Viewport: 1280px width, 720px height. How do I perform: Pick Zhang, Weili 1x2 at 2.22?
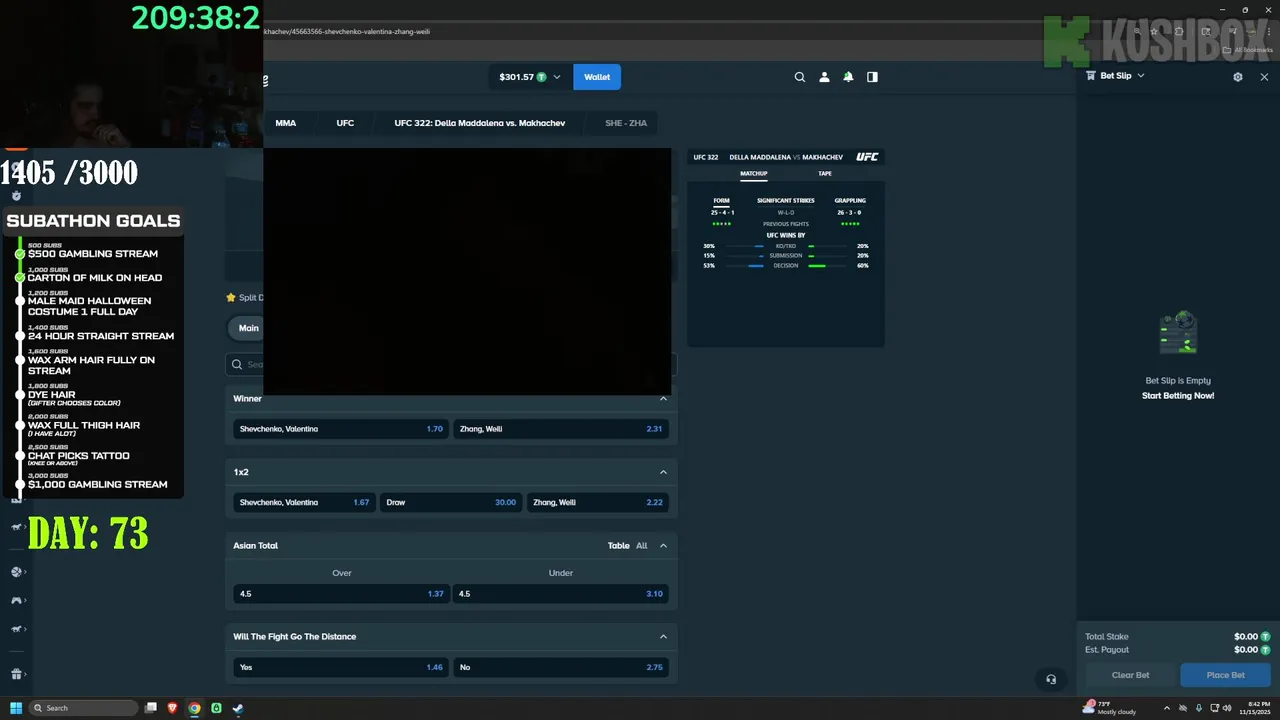(x=598, y=502)
